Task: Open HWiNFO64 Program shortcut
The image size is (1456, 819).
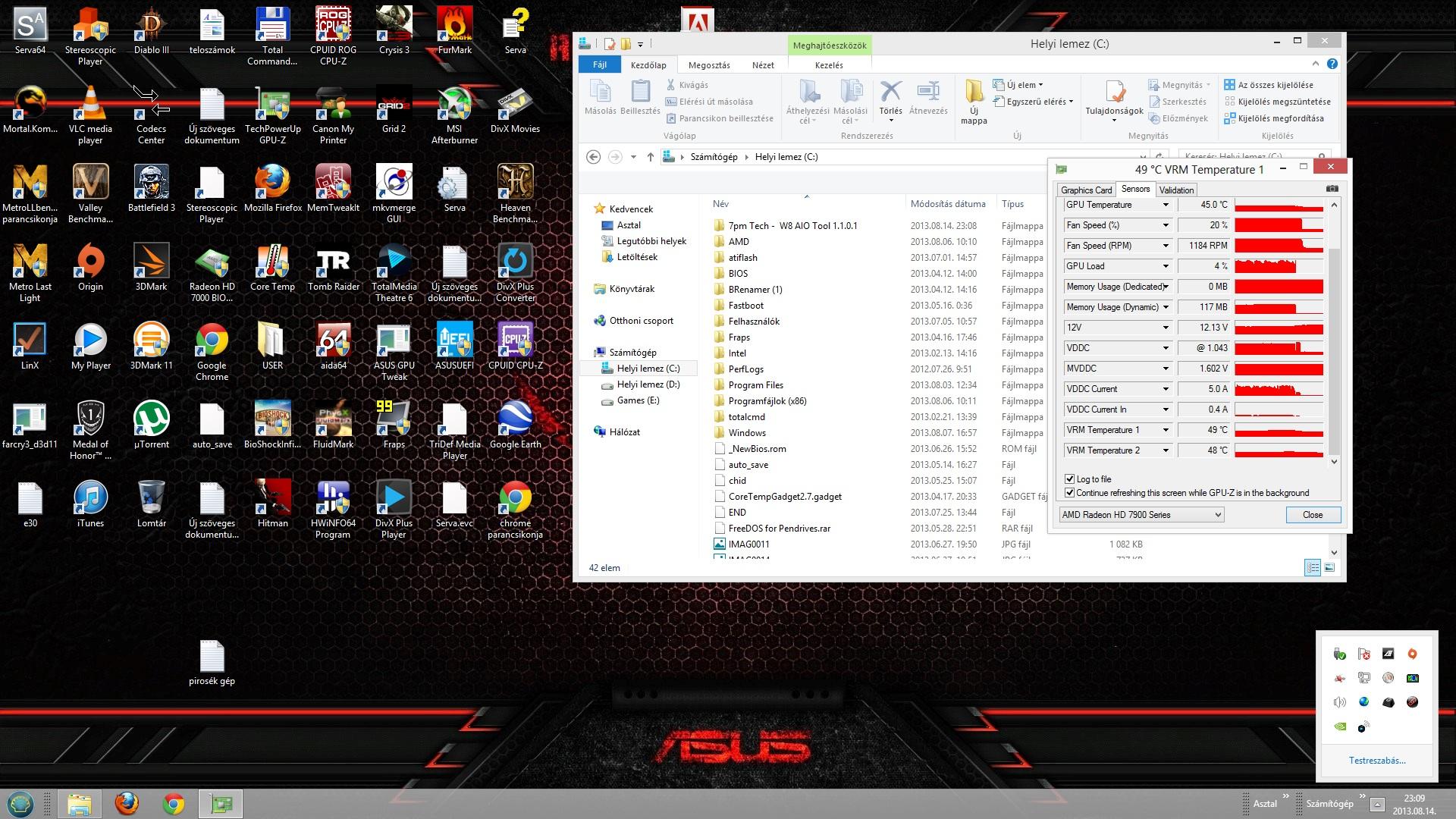Action: tap(333, 510)
